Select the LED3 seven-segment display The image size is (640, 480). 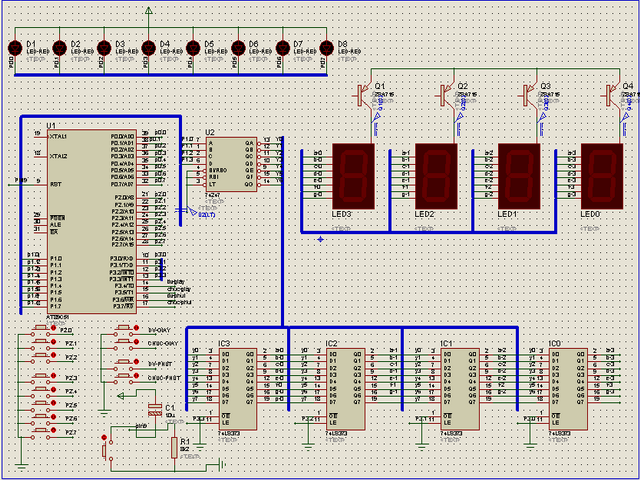point(352,174)
